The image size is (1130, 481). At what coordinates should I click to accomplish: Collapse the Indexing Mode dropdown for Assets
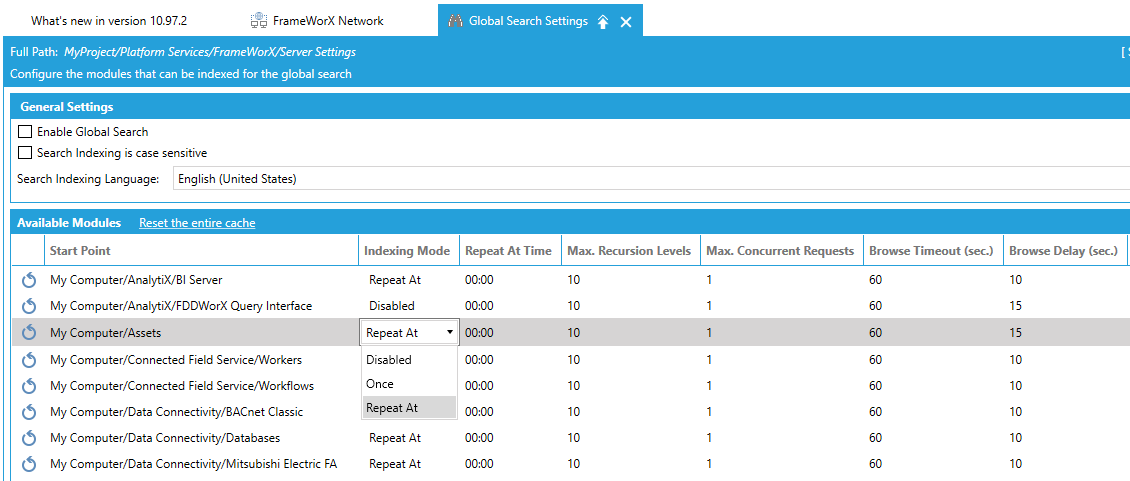point(449,333)
